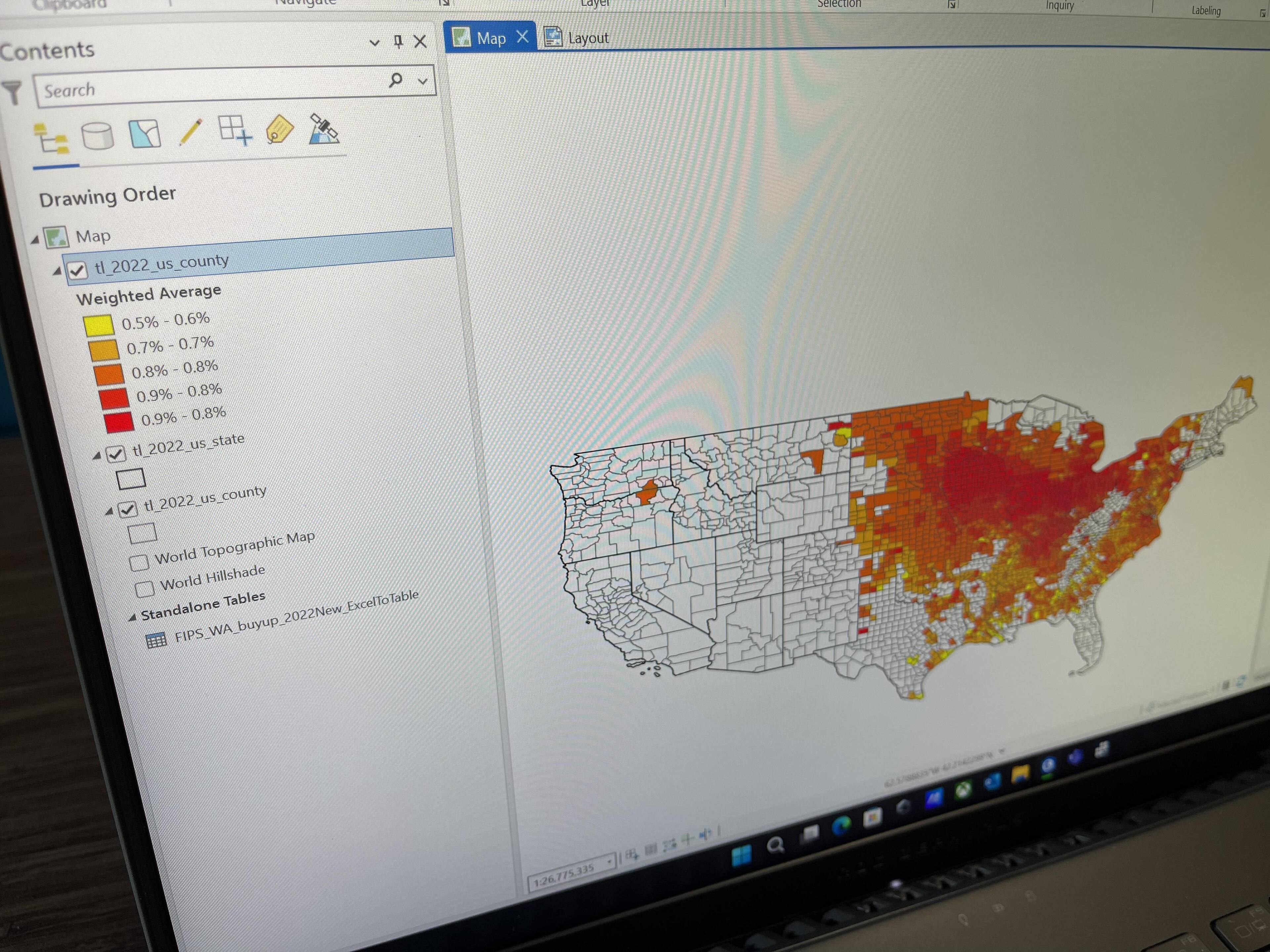Uncheck the top tl_2022_us_county layer
The width and height of the screenshot is (1270, 952).
click(x=77, y=270)
